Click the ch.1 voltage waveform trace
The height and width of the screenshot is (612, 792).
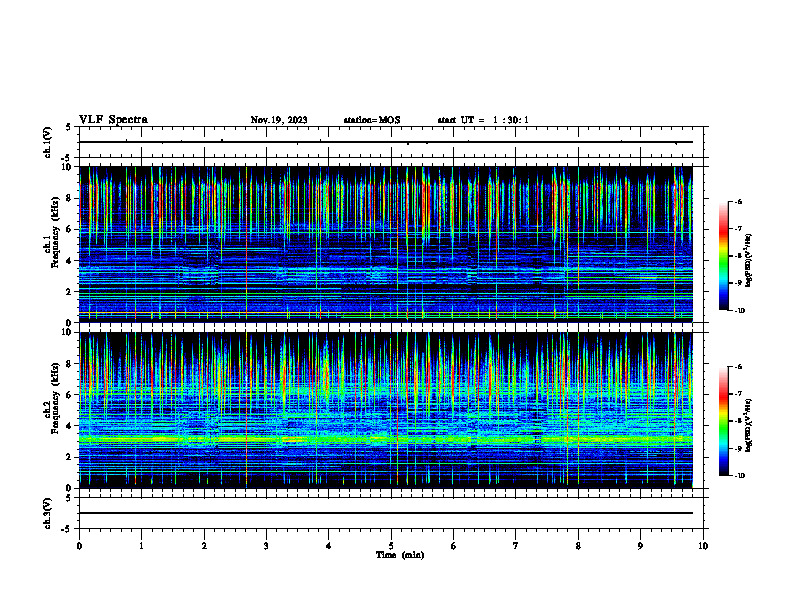[x=386, y=142]
